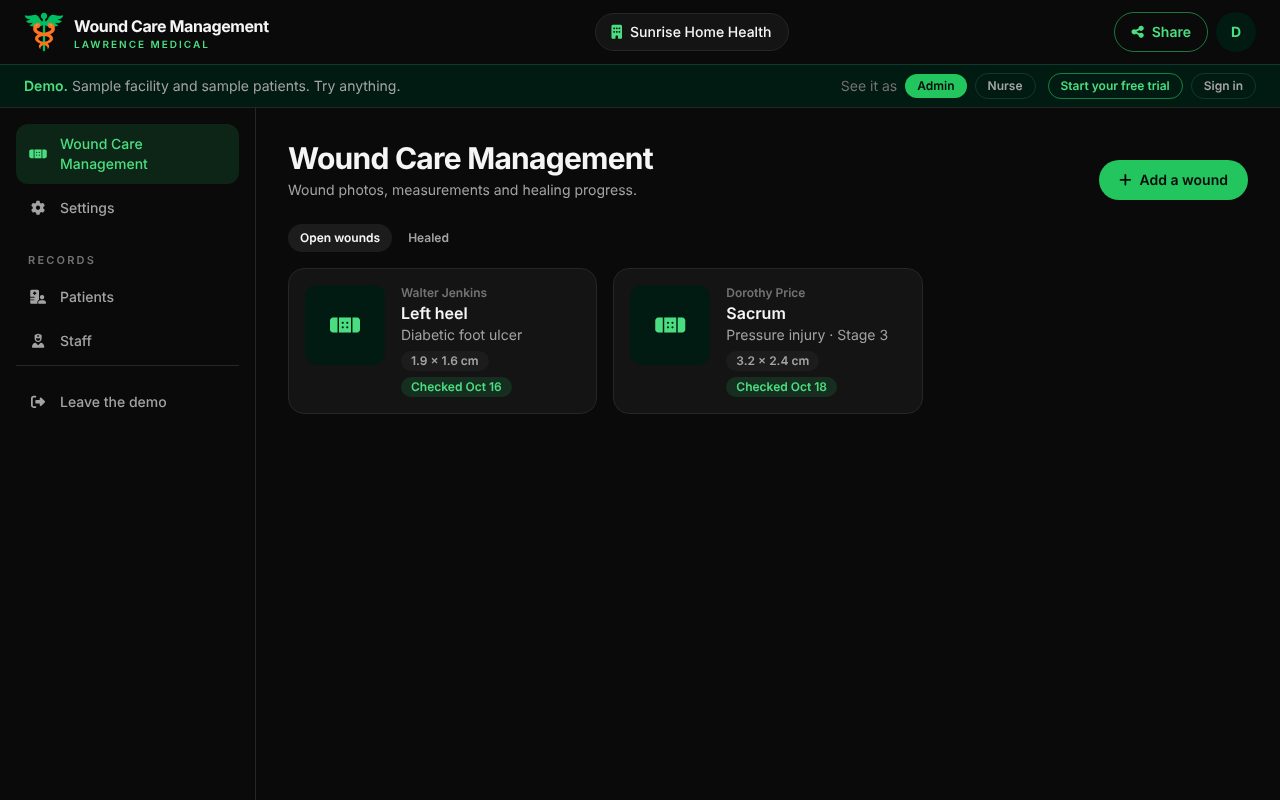1280x800 pixels.
Task: Show the Open wounds tab
Action: (340, 238)
